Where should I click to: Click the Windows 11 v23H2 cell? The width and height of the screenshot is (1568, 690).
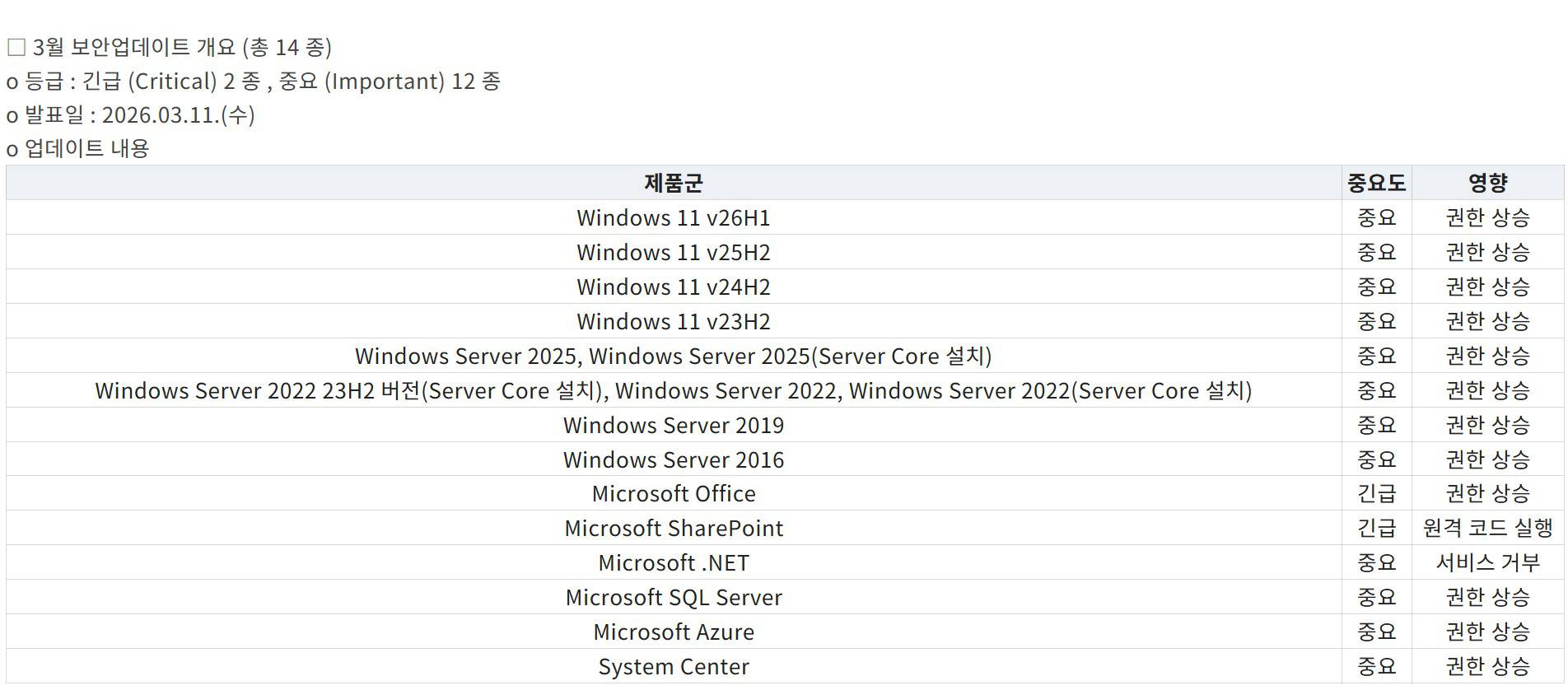[673, 322]
